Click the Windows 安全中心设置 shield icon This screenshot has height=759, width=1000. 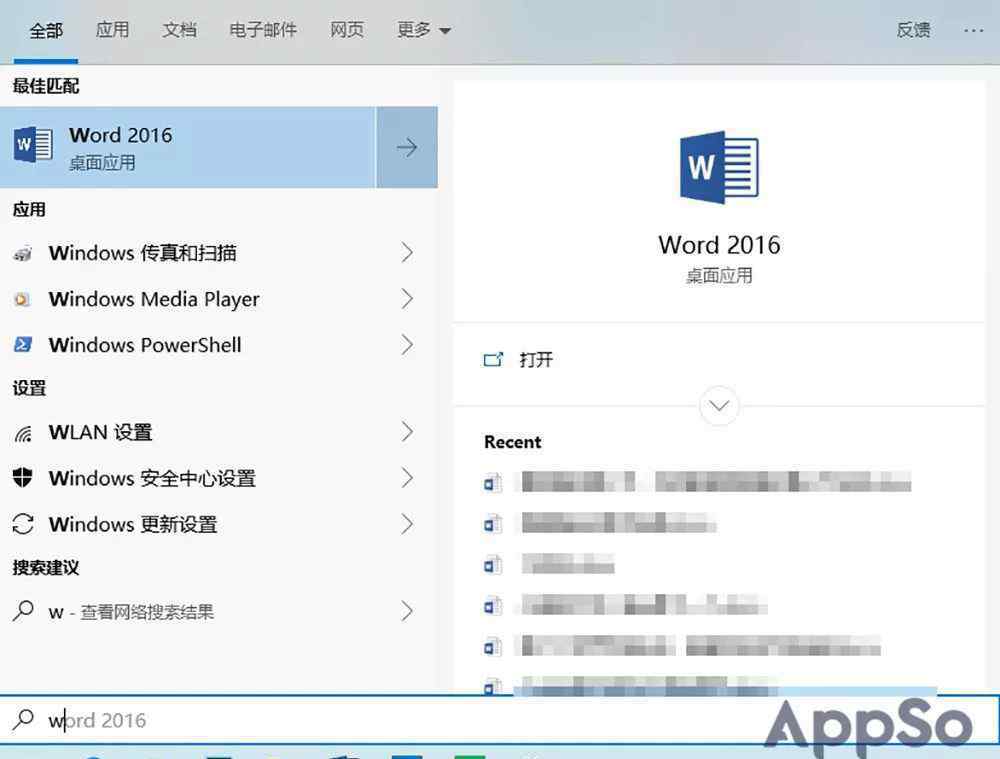(23, 478)
